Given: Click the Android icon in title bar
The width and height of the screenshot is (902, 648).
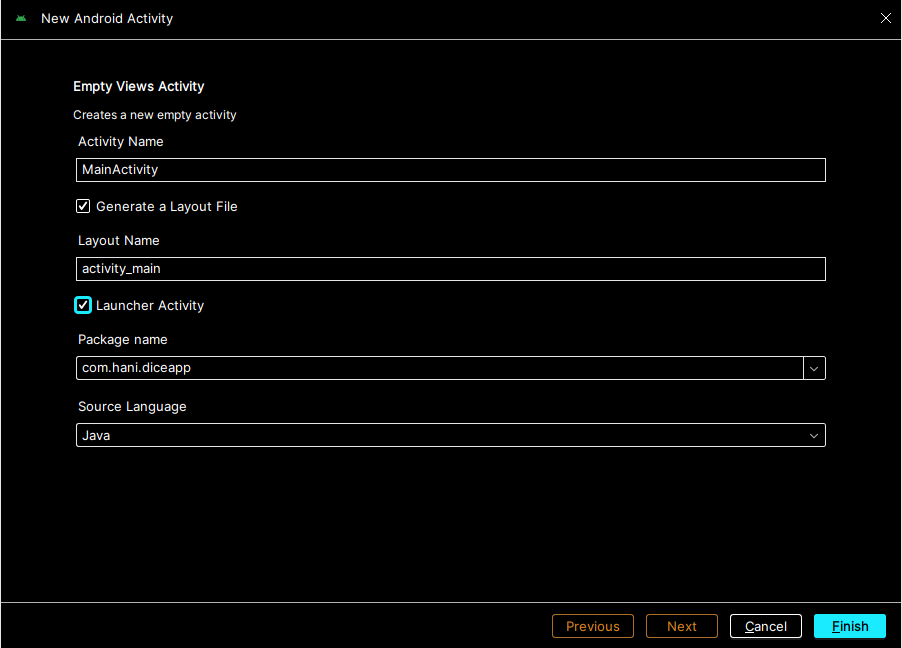Looking at the screenshot, I should coord(21,18).
